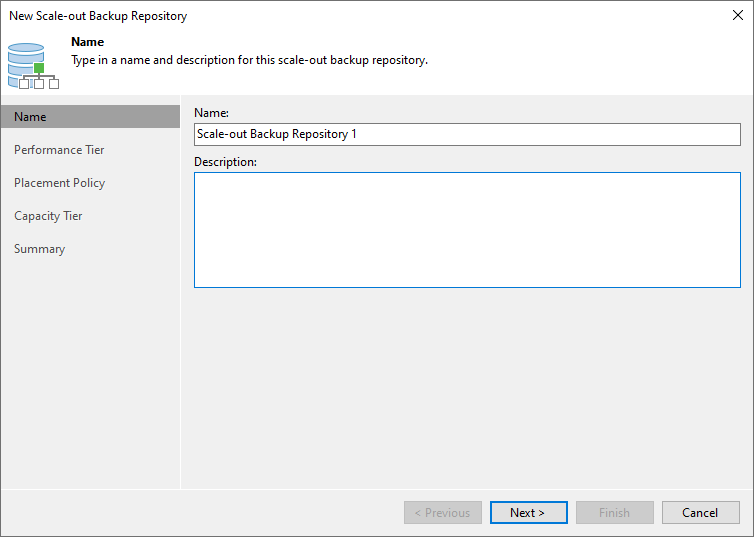Viewport: 754px width, 537px height.
Task: Go to the Performance Tier step
Action: [x=59, y=150]
